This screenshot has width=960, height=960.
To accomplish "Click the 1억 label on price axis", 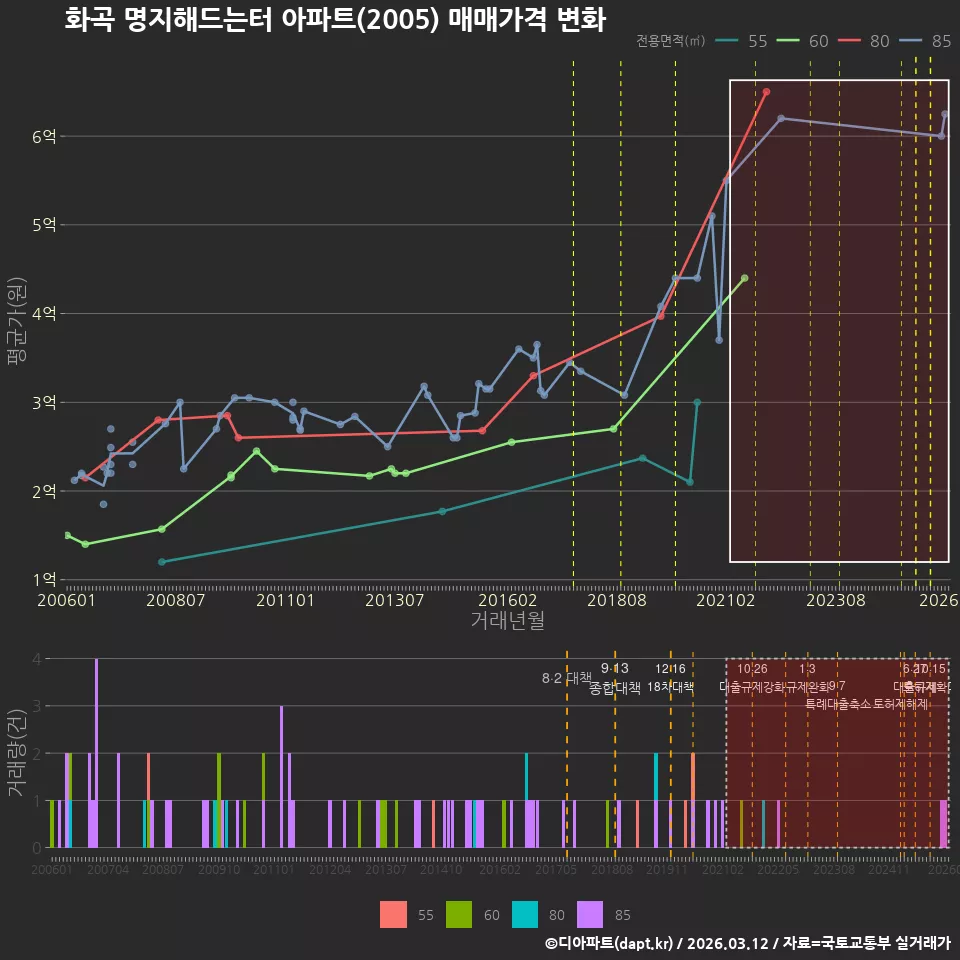I will 44,579.
